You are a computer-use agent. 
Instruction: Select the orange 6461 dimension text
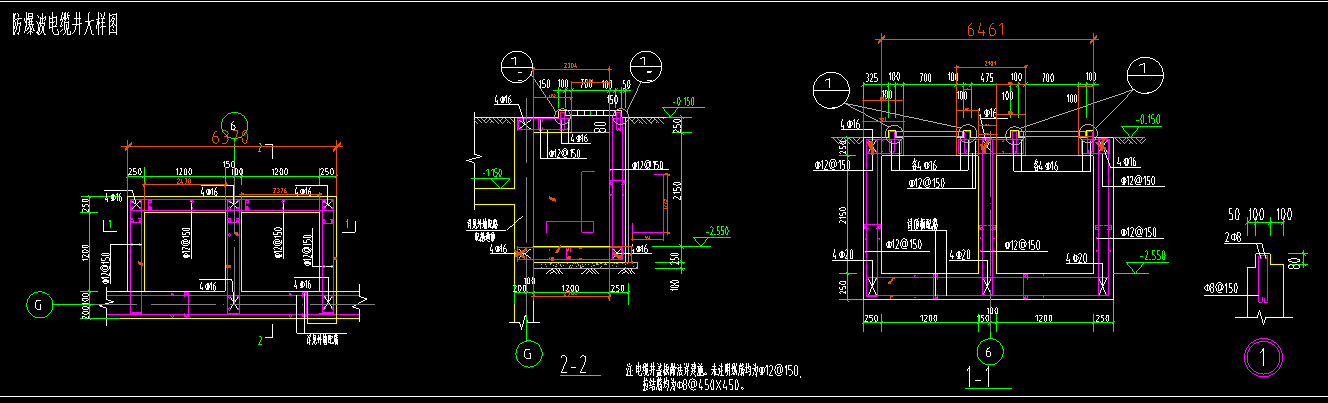[x=985, y=30]
